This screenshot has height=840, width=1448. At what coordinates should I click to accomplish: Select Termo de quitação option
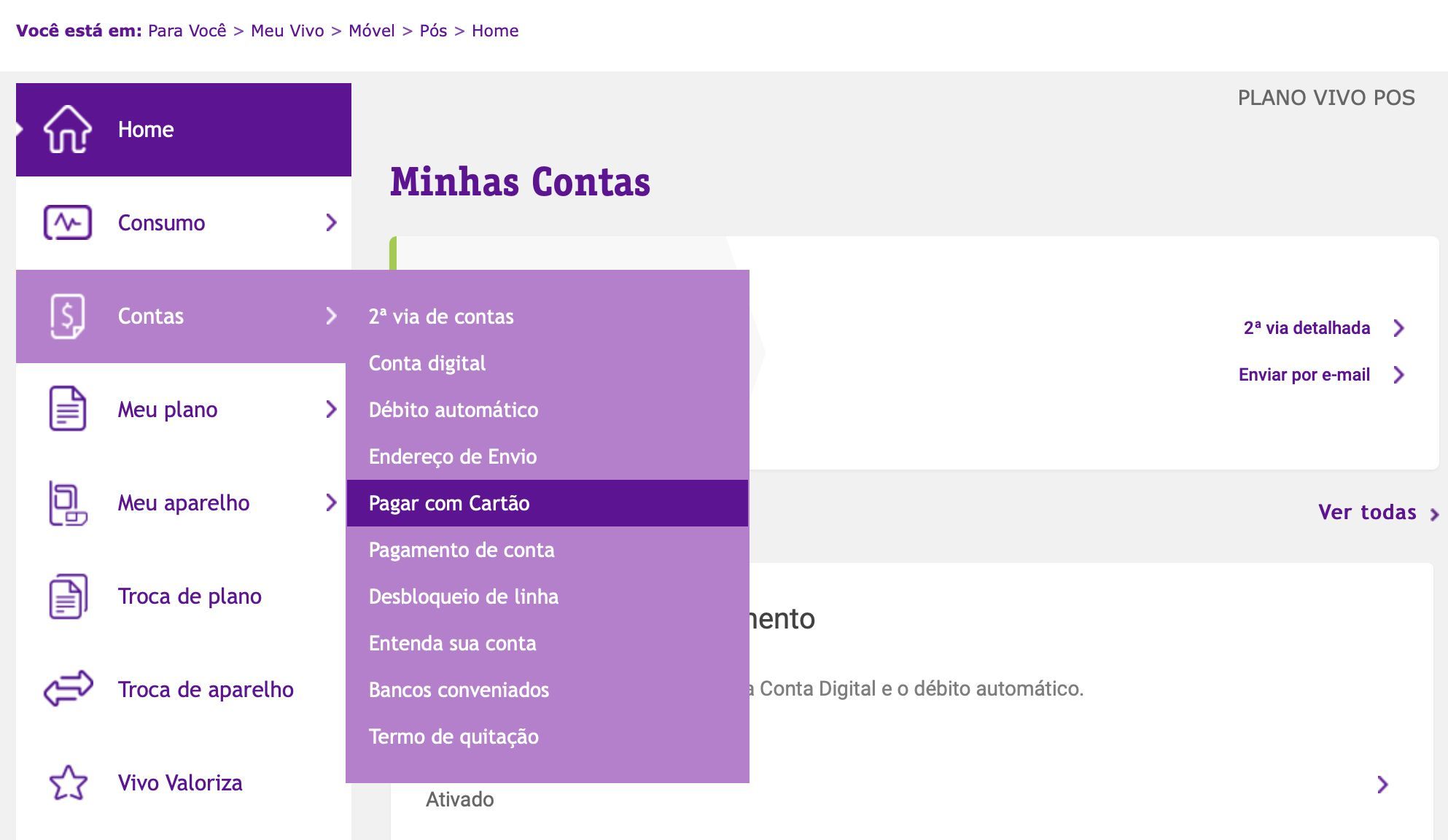[x=548, y=736]
